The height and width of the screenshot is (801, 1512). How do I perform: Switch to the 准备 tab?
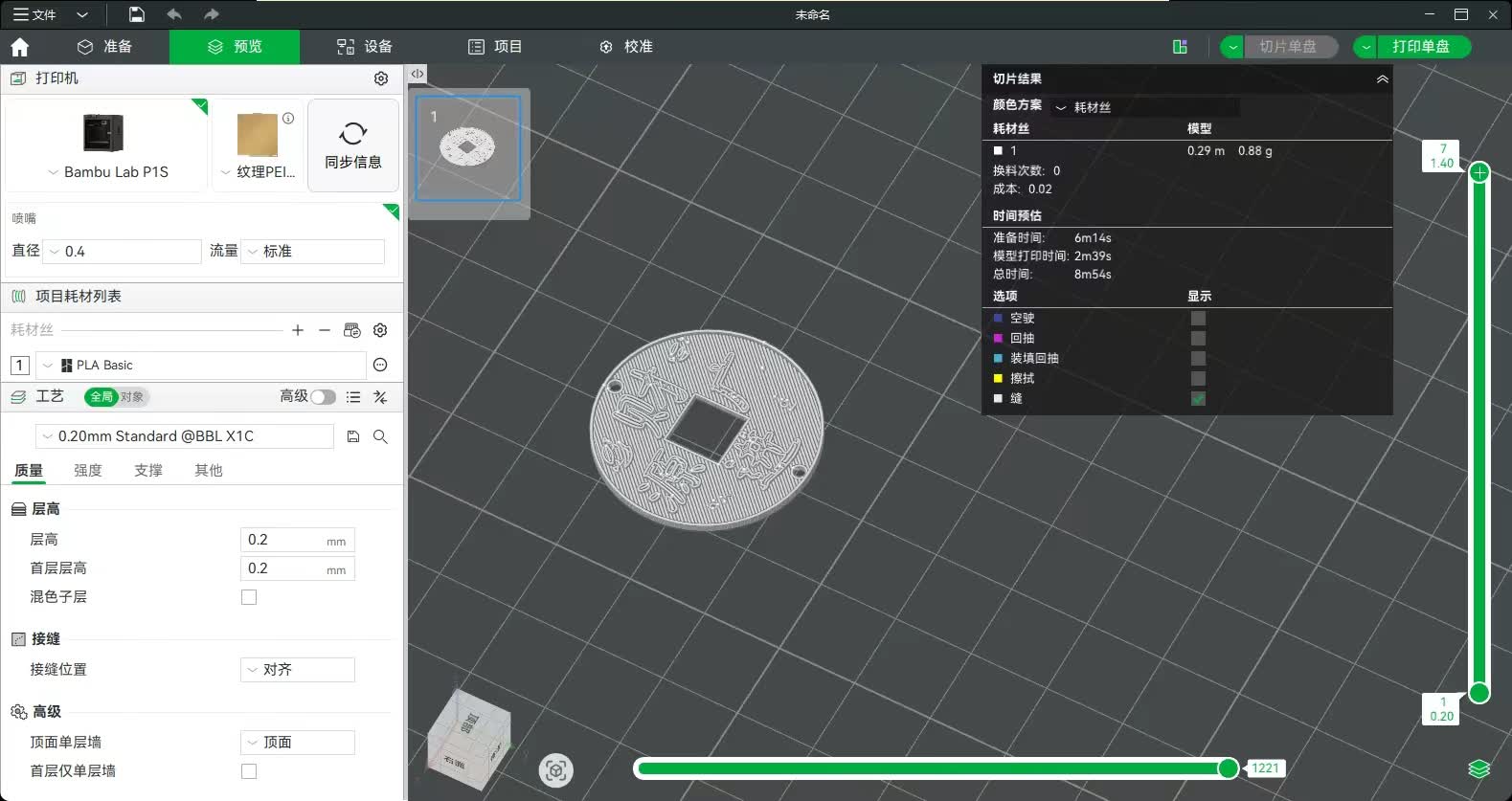(x=105, y=47)
